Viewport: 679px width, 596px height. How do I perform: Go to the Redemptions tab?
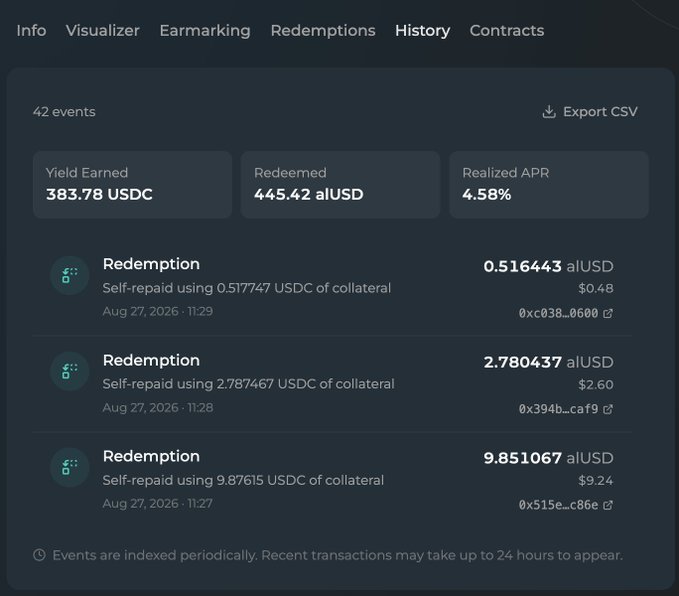pos(323,31)
